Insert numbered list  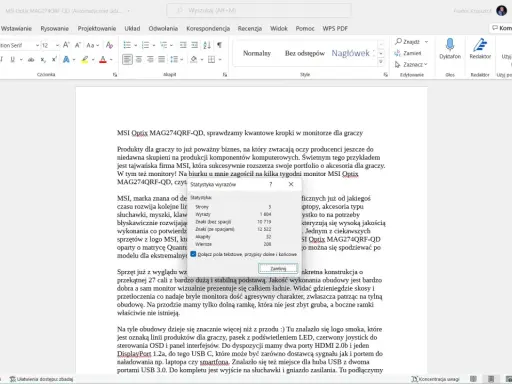click(x=145, y=45)
